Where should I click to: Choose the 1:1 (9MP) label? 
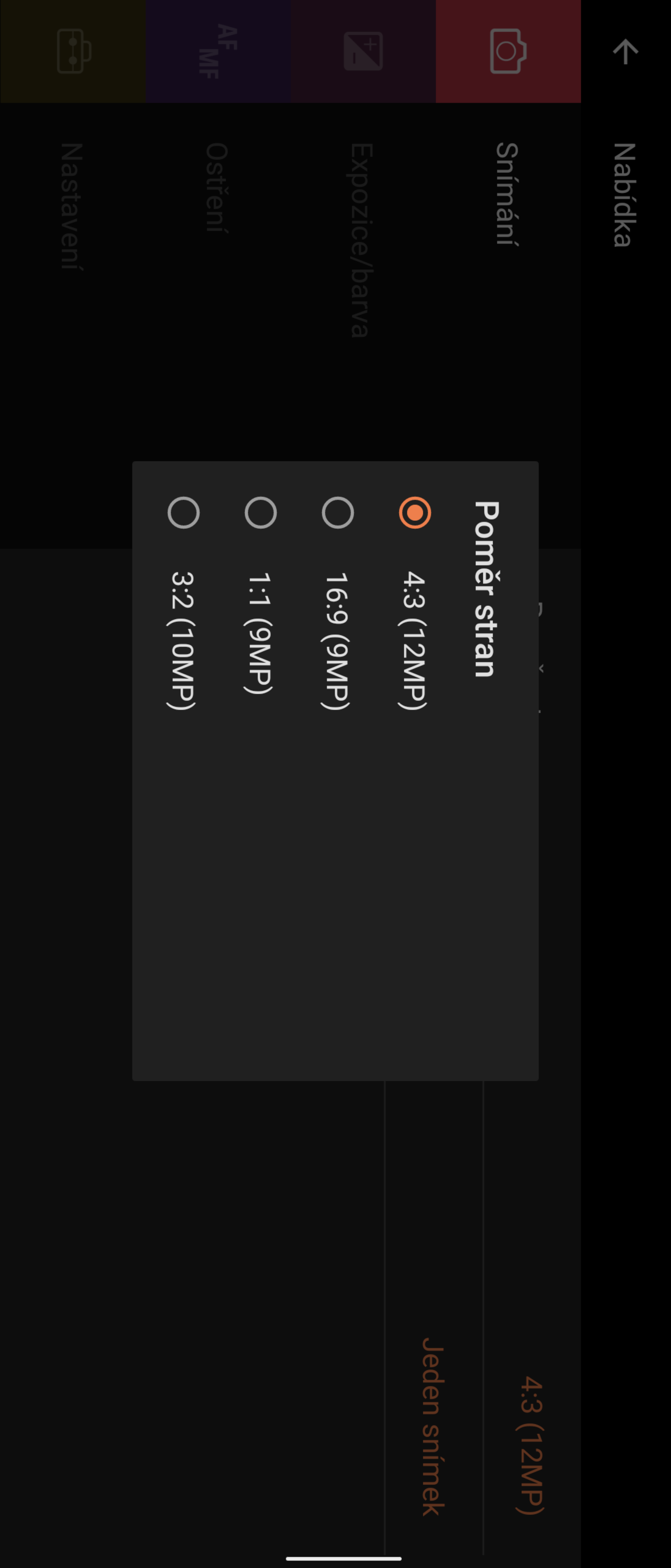click(x=259, y=633)
